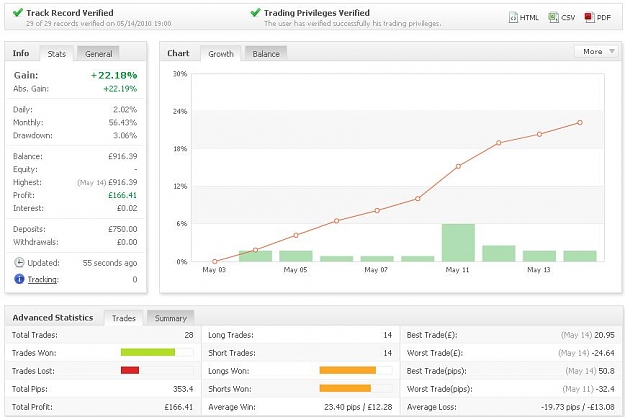Select the Balance chart tab
This screenshot has width=625, height=417.
[x=266, y=54]
